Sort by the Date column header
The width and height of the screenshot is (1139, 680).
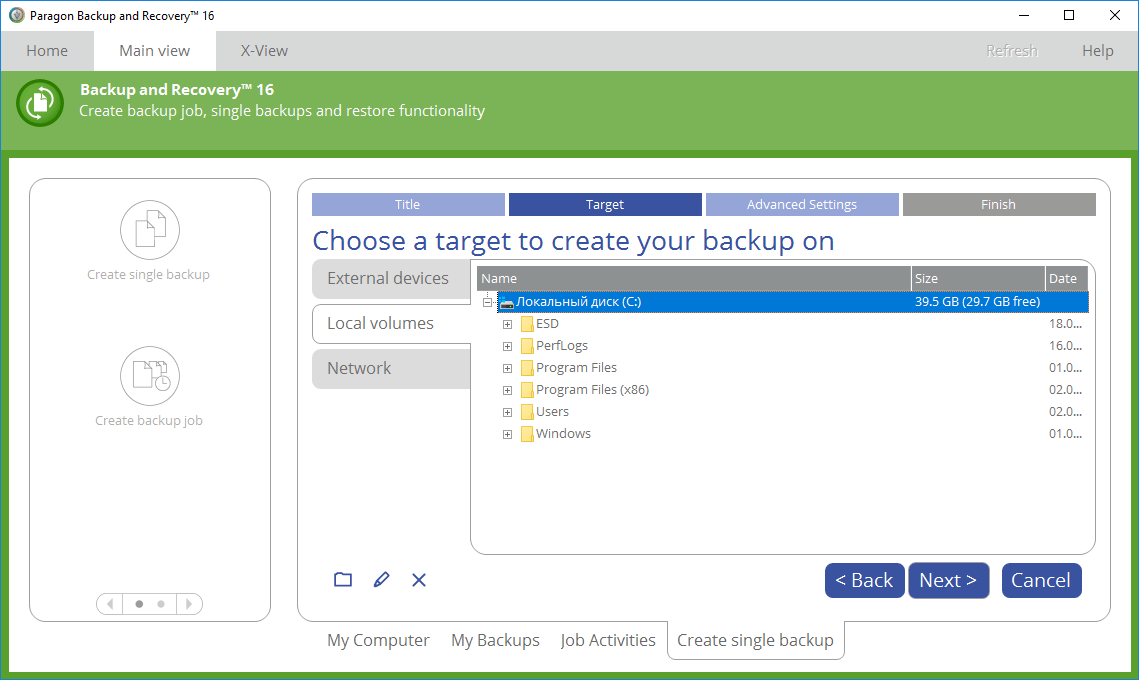pos(1066,279)
